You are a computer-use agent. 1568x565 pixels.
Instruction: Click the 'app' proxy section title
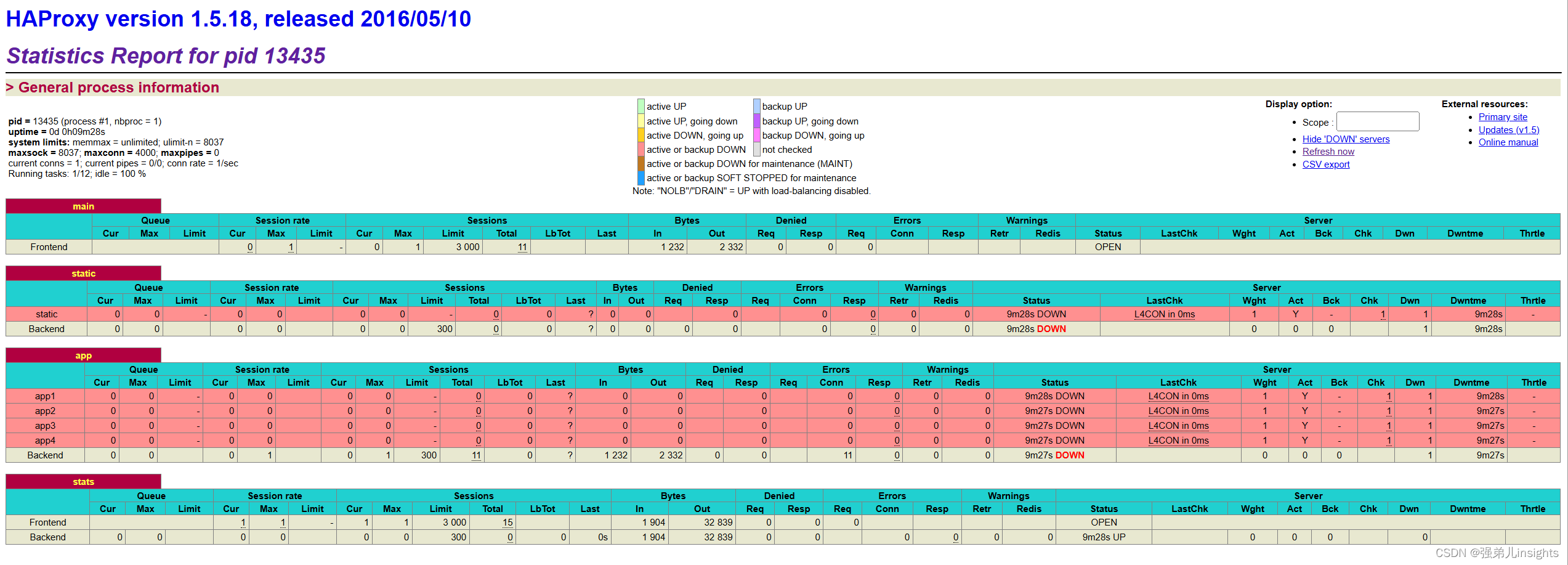(83, 356)
